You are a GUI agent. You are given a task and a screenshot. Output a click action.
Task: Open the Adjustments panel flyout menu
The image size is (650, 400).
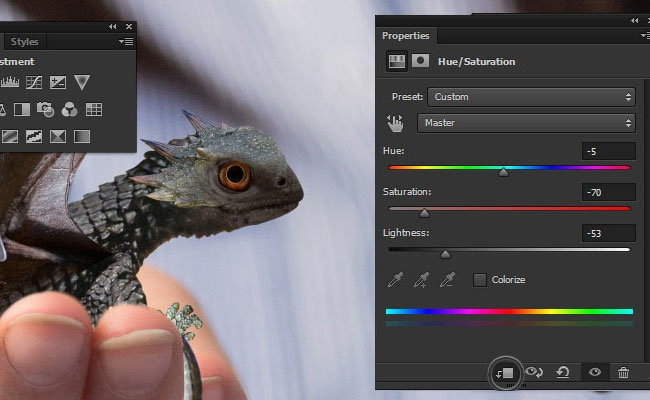coord(126,41)
